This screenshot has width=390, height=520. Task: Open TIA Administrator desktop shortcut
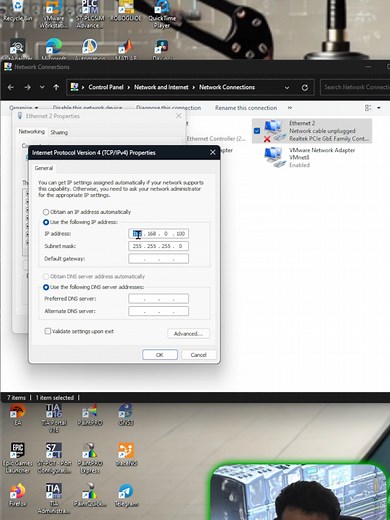[53, 498]
